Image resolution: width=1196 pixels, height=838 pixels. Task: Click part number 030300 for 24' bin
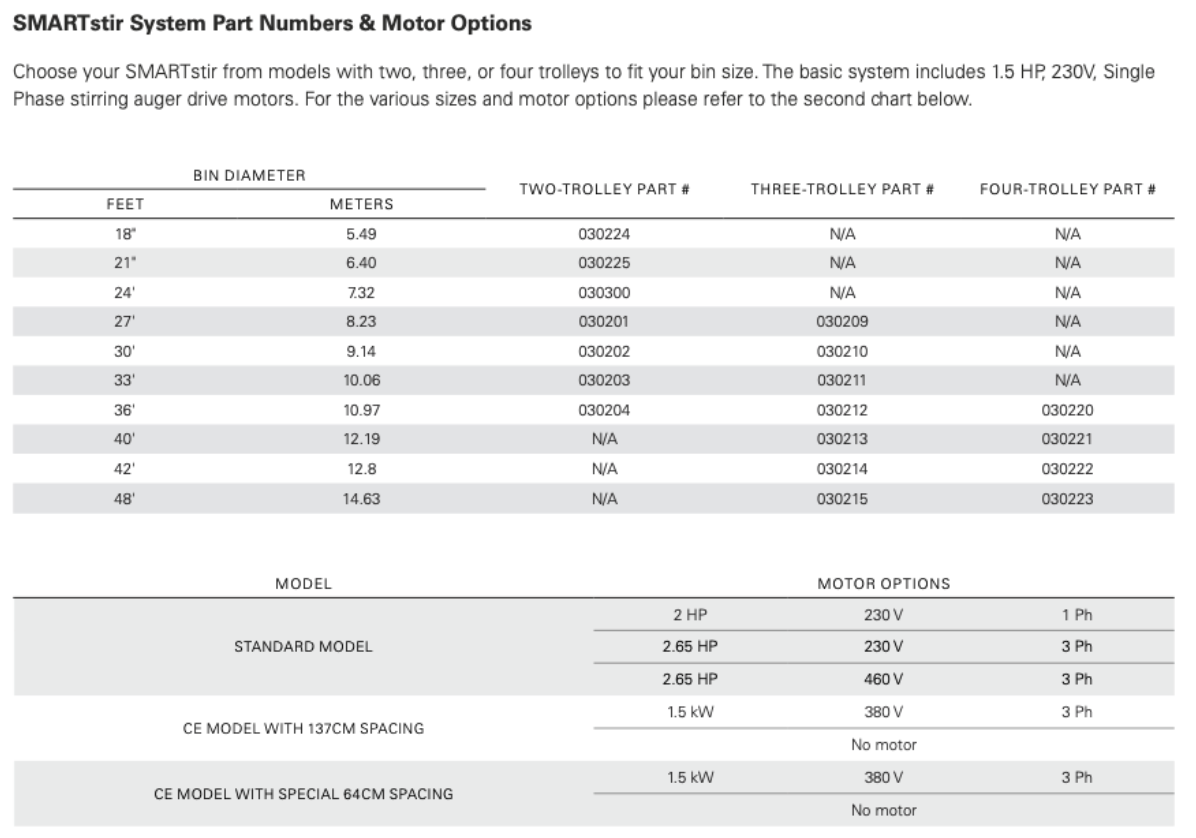point(604,294)
